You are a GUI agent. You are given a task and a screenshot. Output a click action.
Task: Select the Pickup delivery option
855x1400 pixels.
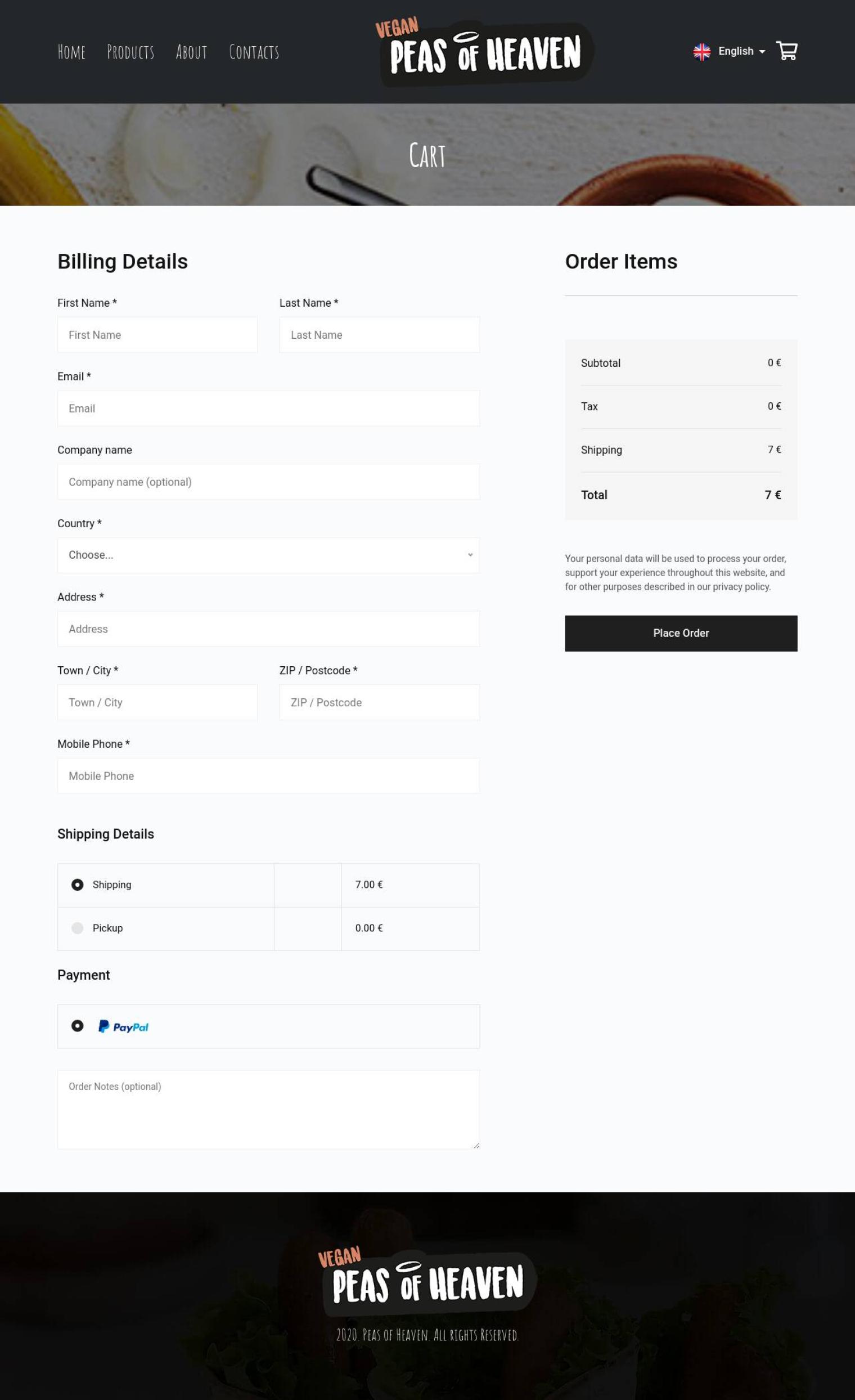tap(77, 928)
